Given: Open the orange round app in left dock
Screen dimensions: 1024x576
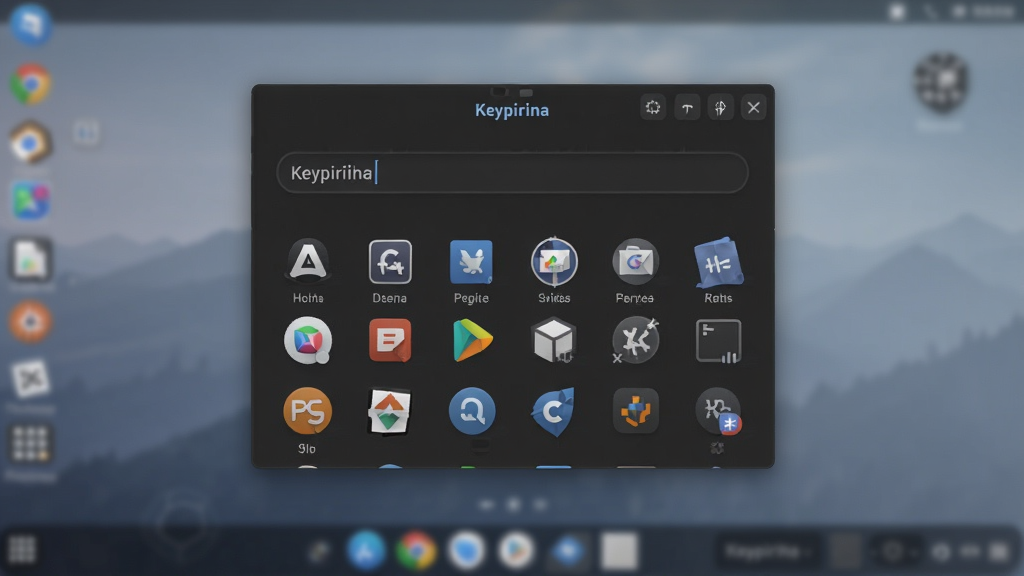Looking at the screenshot, I should tap(31, 321).
